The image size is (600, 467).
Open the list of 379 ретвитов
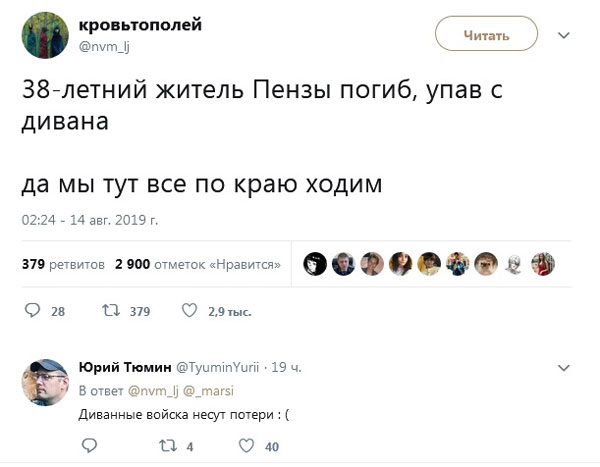pyautogui.click(x=63, y=265)
